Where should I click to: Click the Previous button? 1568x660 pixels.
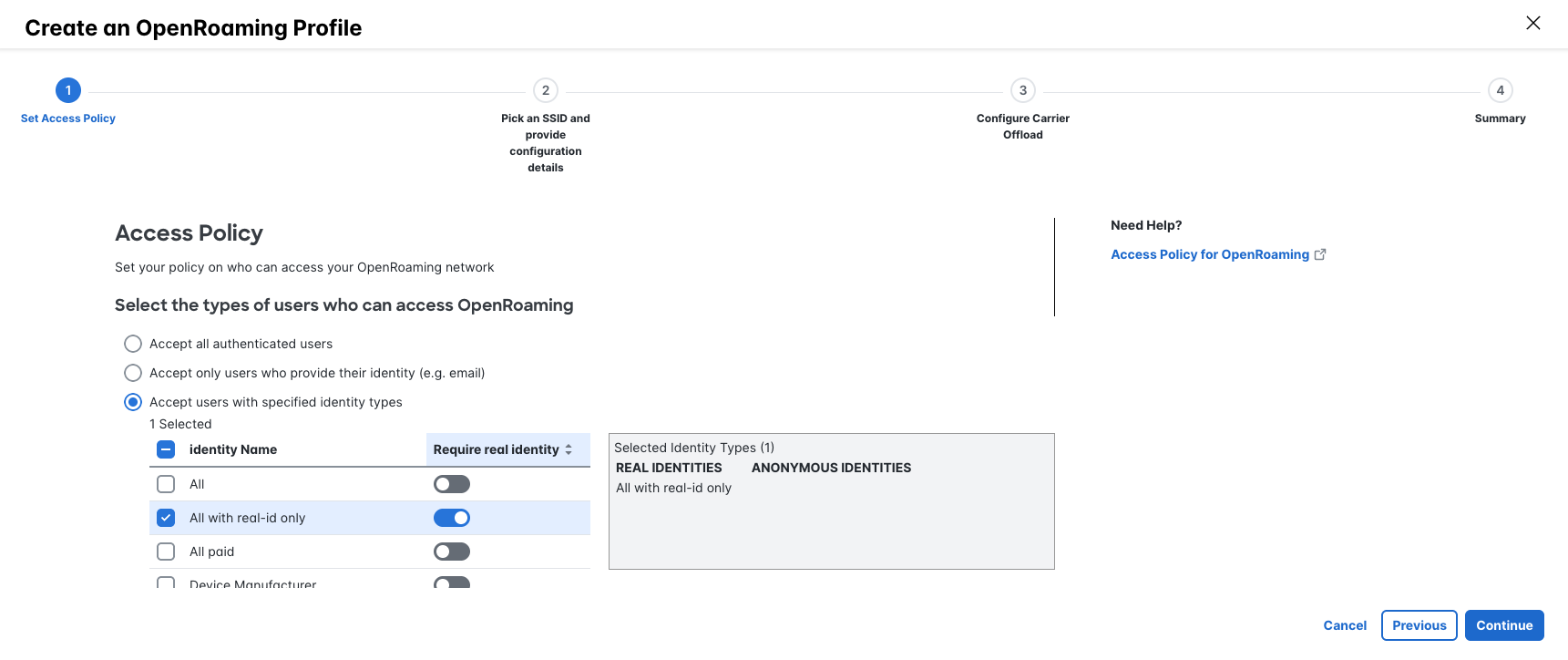click(1419, 625)
